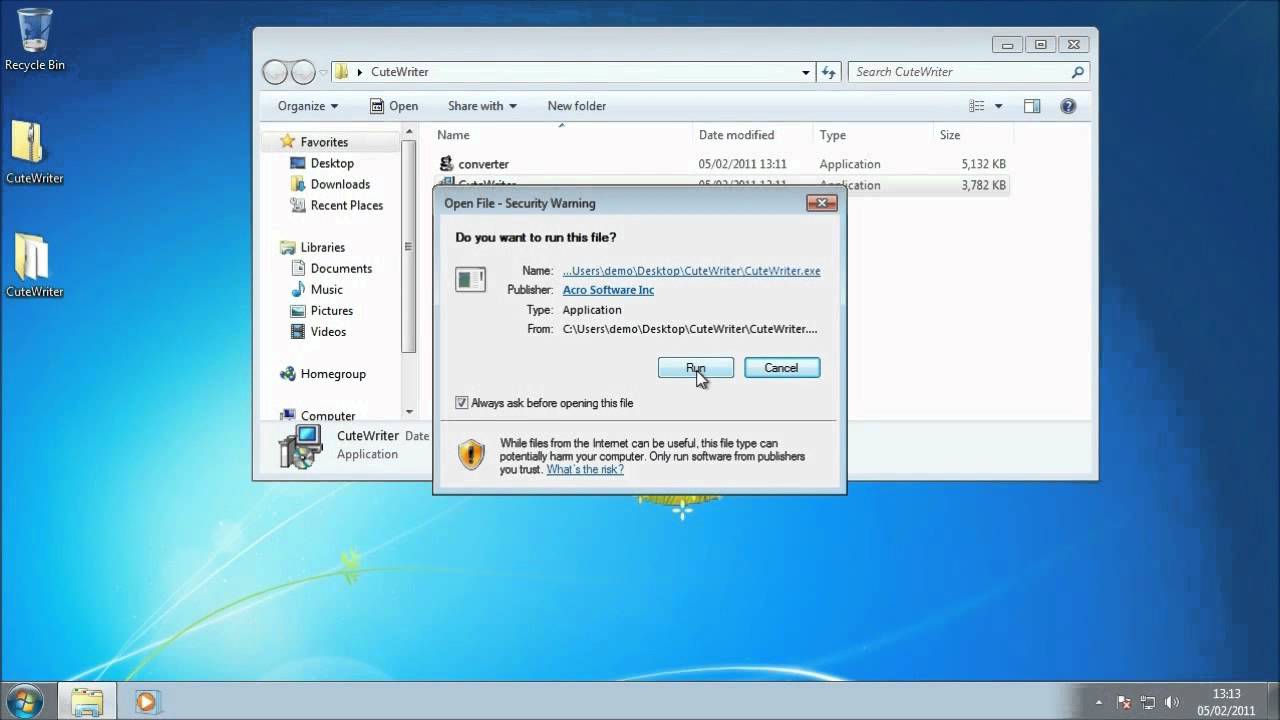Toggle Always ask before opening this file
The width and height of the screenshot is (1280, 720).
click(x=462, y=403)
